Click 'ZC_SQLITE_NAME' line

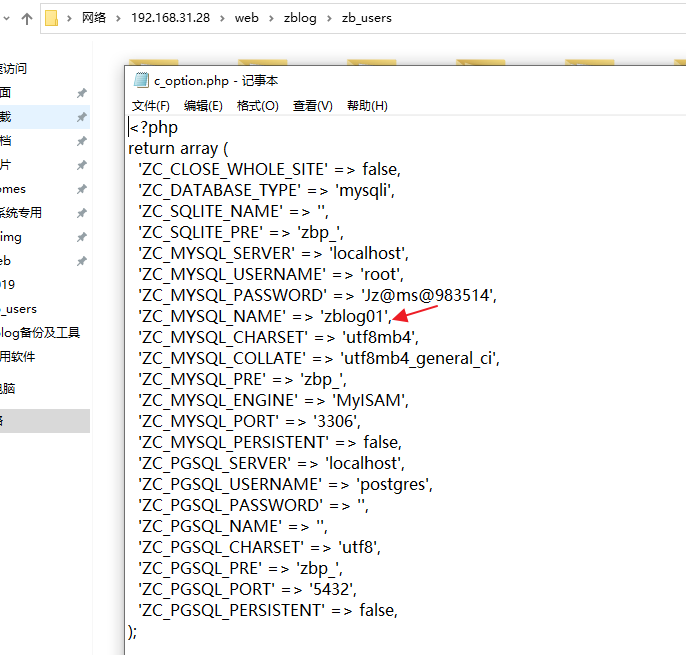(x=234, y=211)
